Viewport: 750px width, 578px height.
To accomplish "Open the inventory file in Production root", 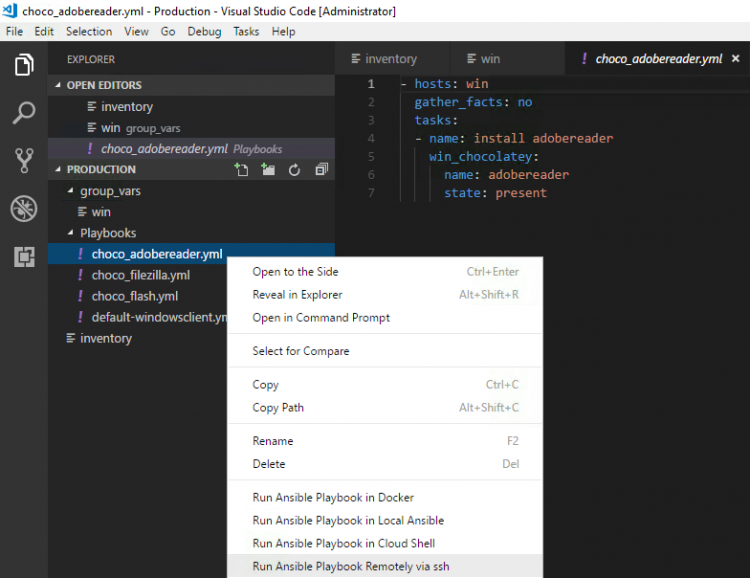I will coord(138,338).
